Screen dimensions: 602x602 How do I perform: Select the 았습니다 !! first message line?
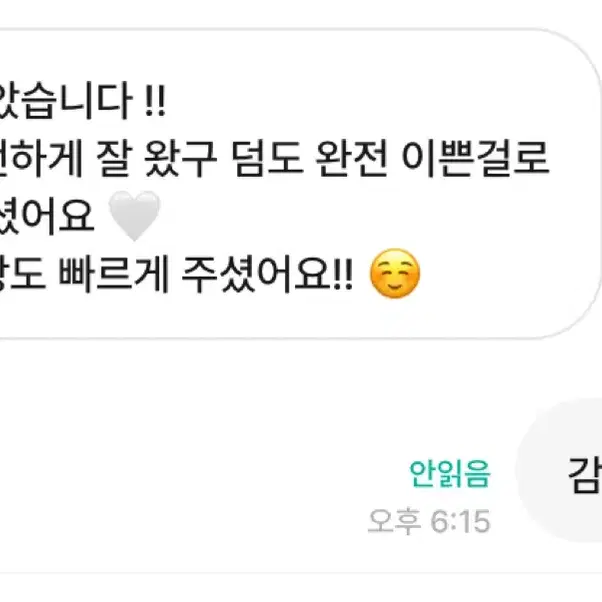(81, 101)
